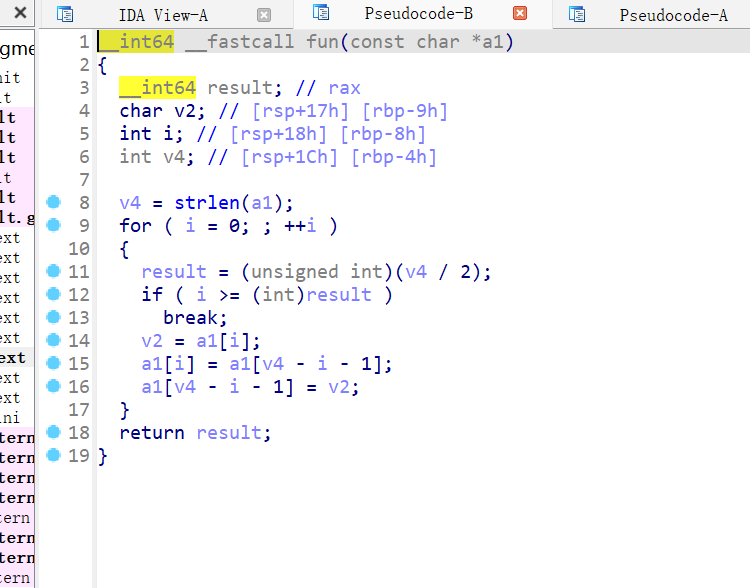750x588 pixels.
Task: Select the __int64 type on line 3
Action: [157, 88]
